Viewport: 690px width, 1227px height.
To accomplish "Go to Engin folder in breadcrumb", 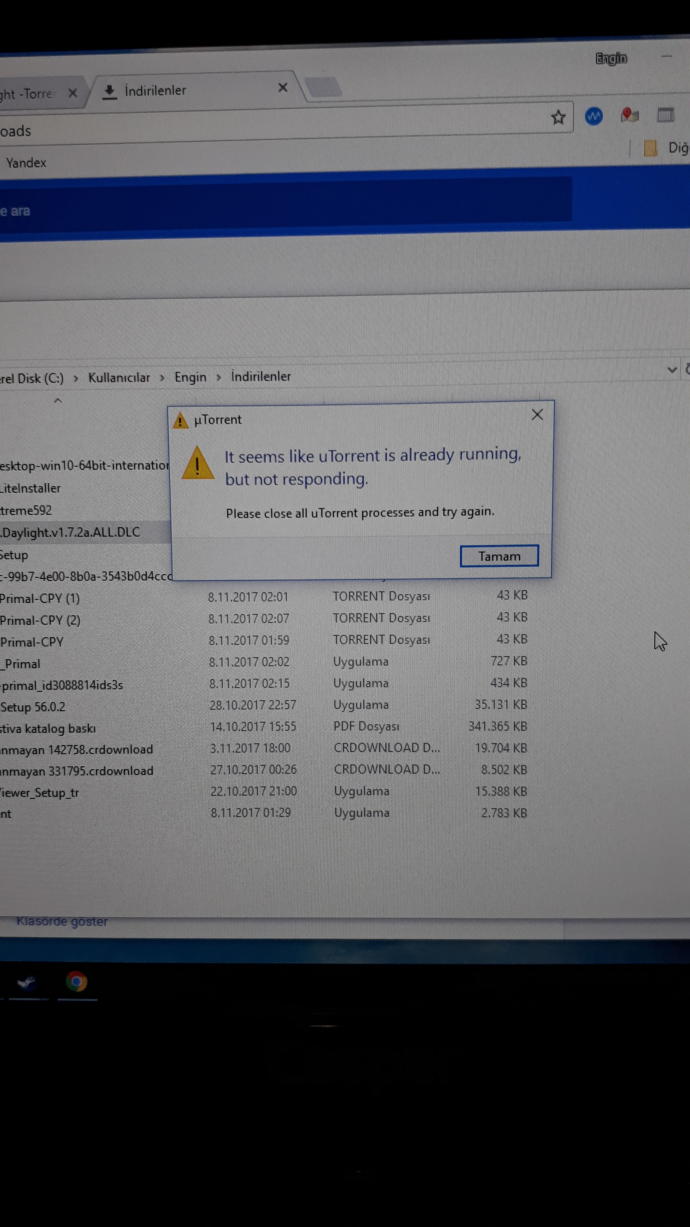I will tap(190, 377).
